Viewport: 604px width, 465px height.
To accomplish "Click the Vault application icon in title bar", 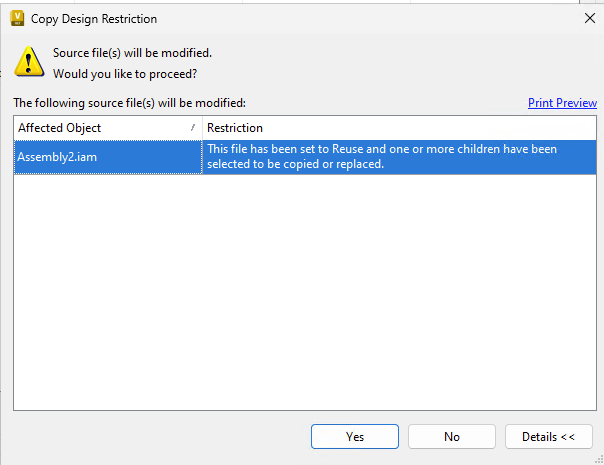I will 17,18.
